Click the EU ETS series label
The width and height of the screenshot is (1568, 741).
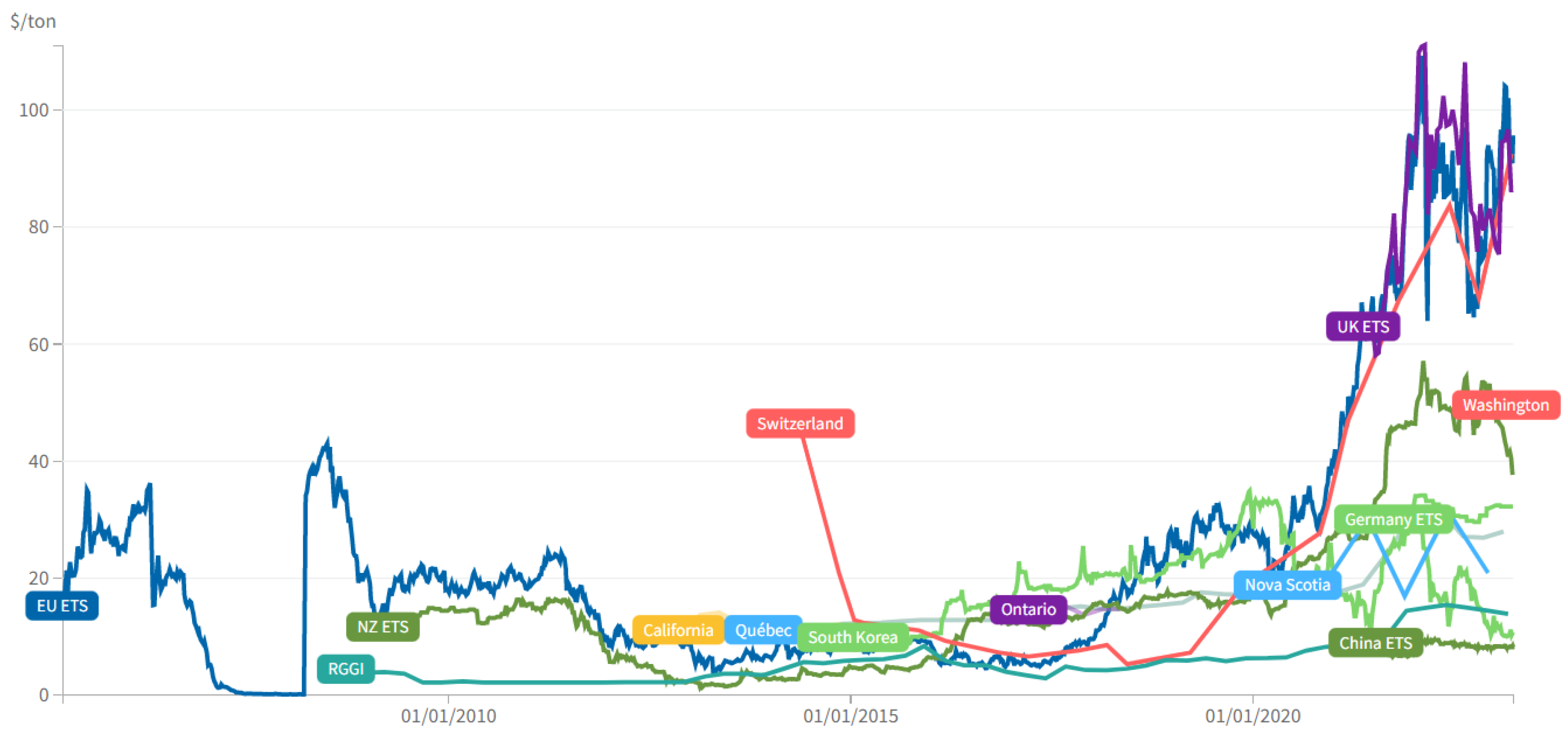click(x=62, y=606)
